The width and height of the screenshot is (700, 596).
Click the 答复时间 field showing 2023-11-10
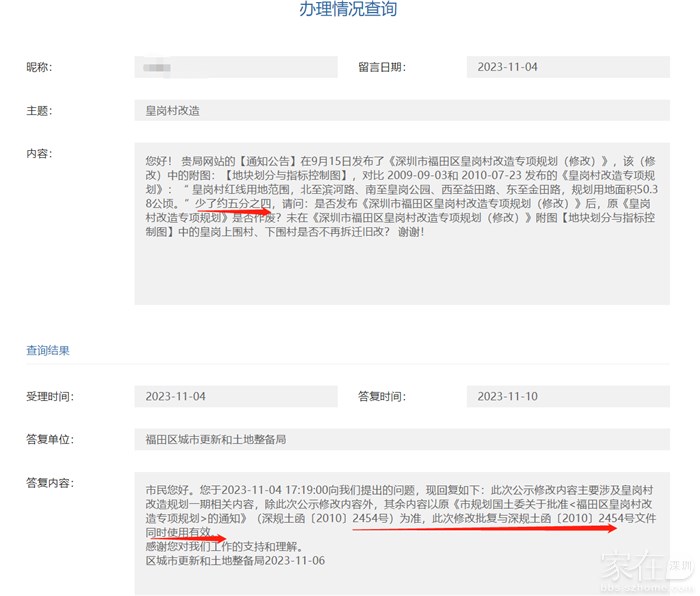(x=567, y=396)
